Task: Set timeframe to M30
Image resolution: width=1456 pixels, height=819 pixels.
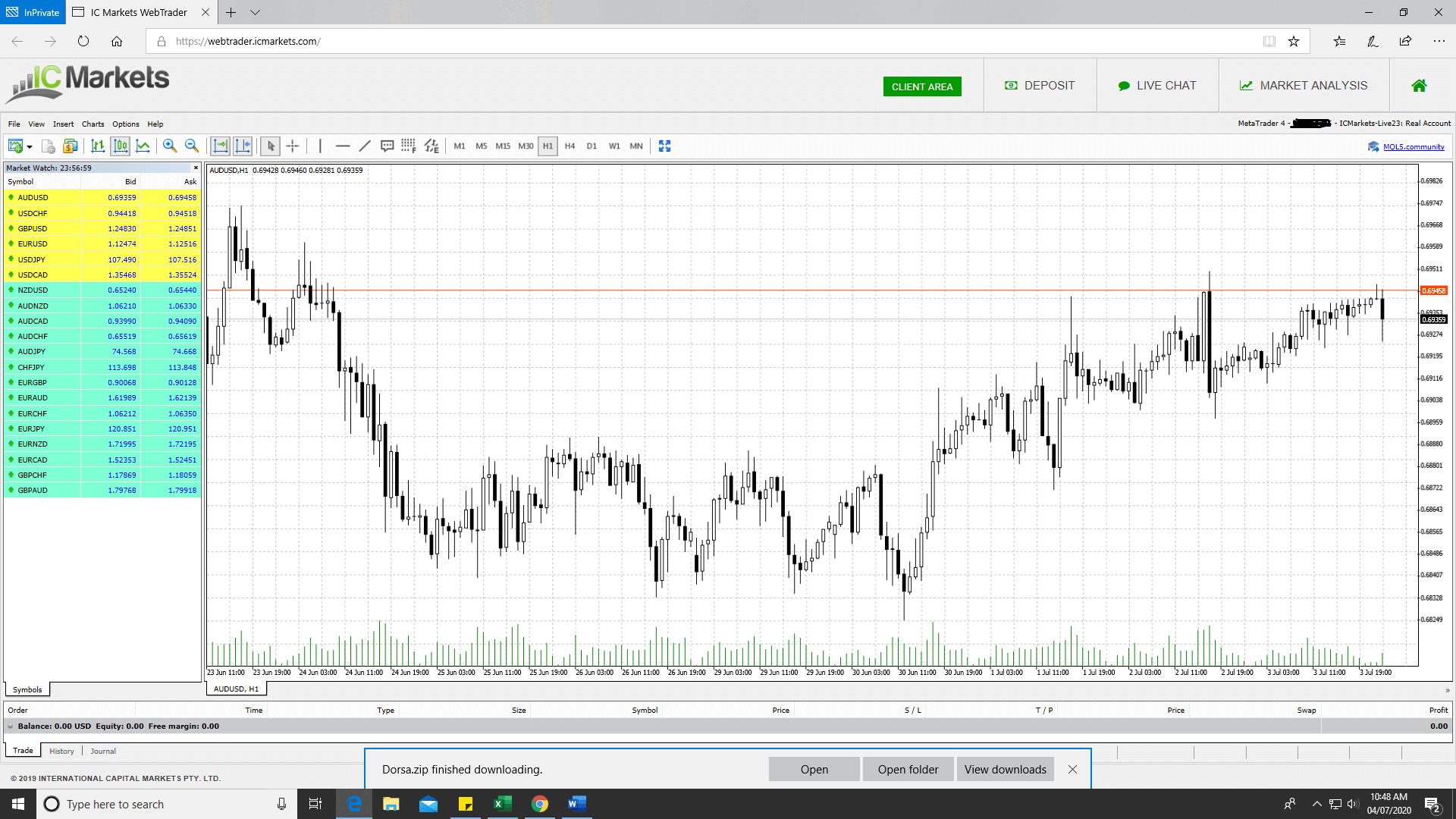Action: (526, 146)
